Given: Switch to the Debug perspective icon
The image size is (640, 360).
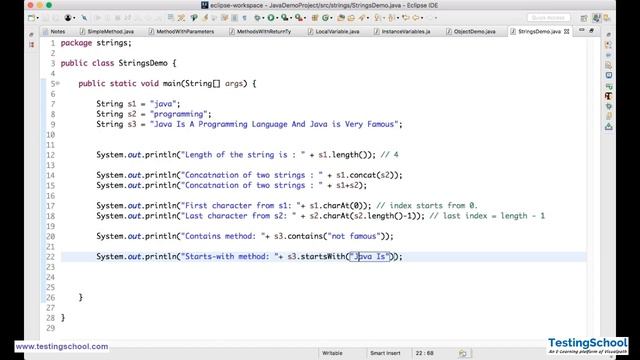Looking at the screenshot, I should (607, 18).
